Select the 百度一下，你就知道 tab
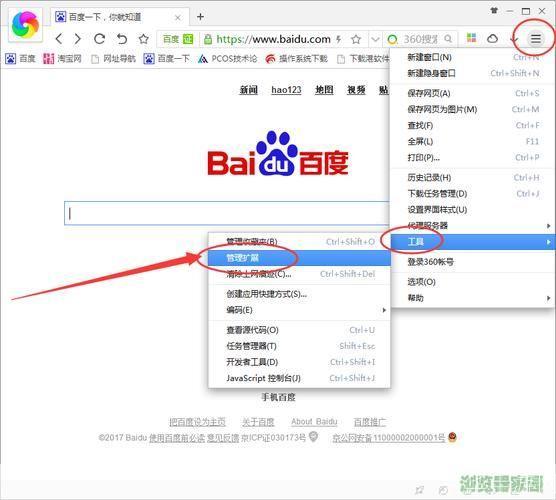 tap(118, 17)
